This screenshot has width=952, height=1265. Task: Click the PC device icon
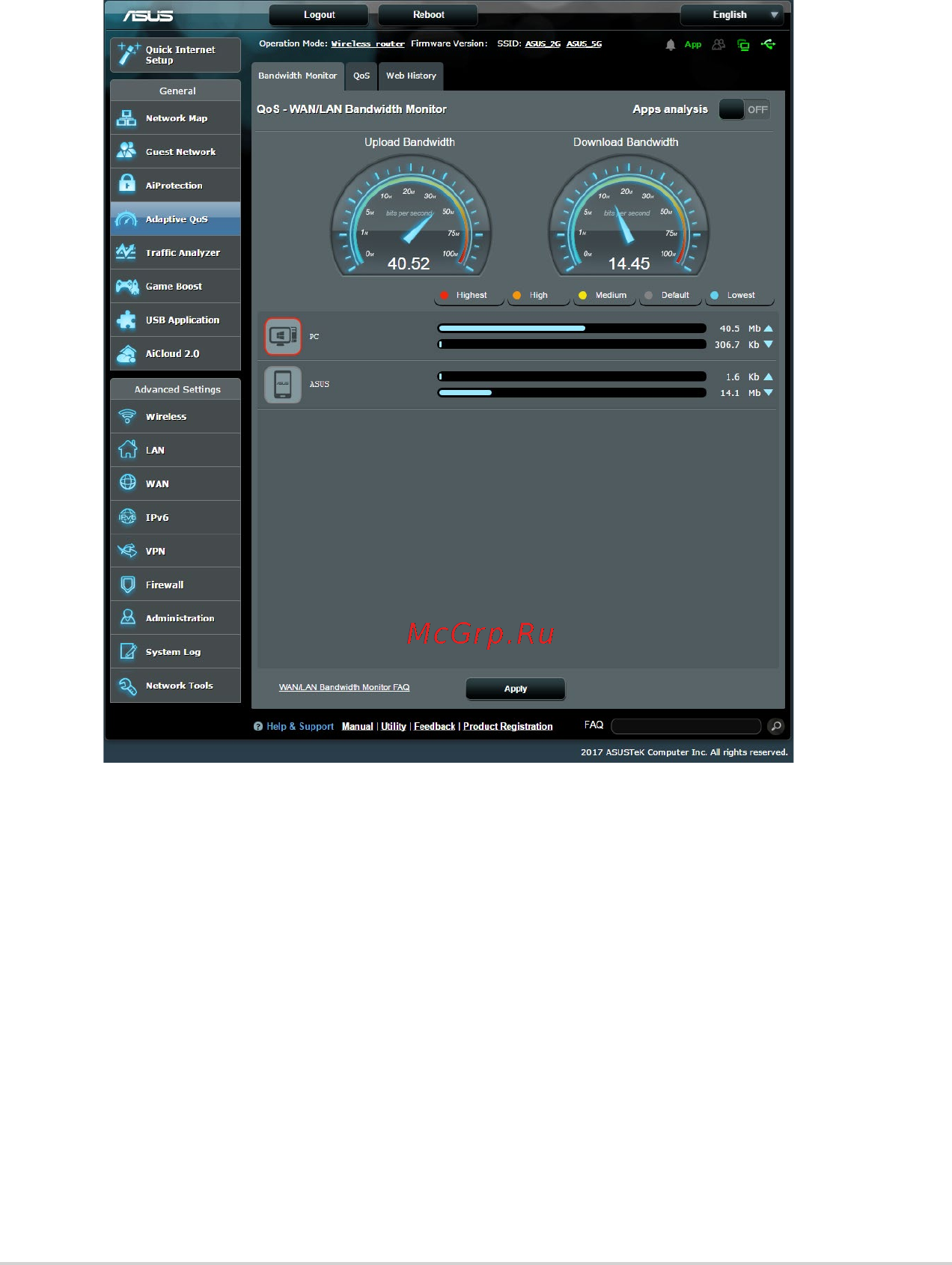click(283, 336)
